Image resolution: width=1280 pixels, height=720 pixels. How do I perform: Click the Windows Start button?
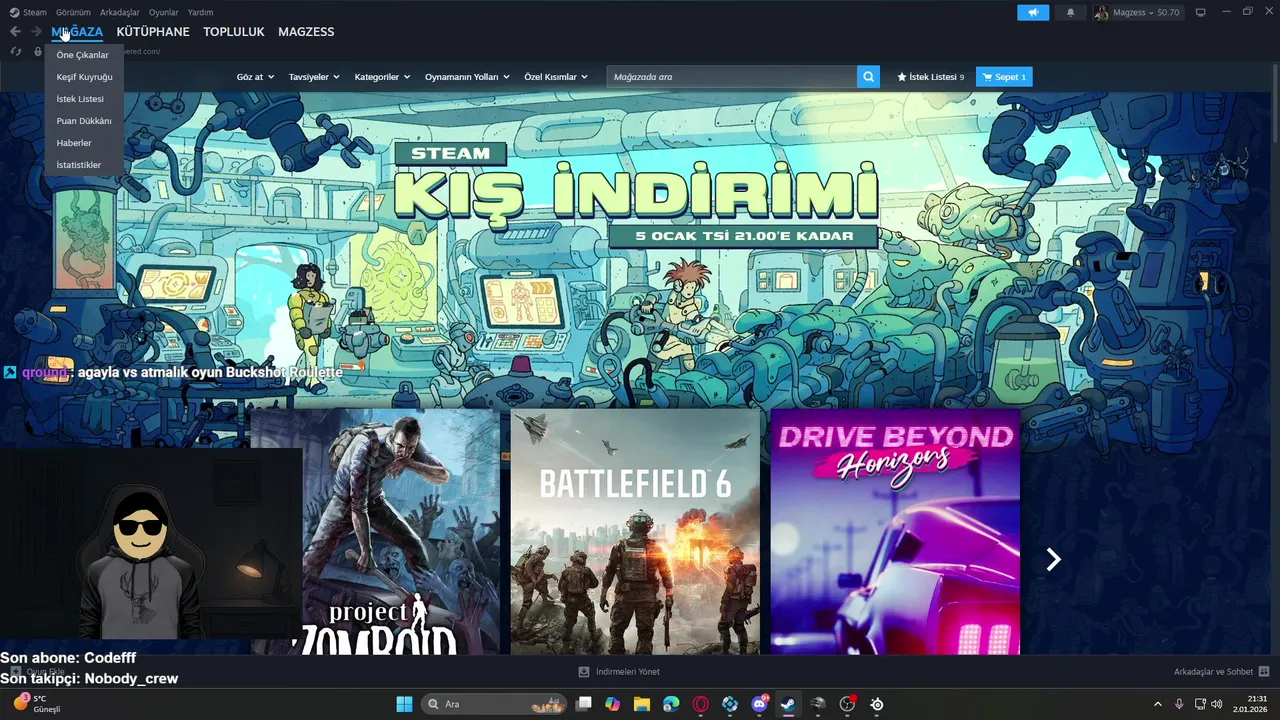(404, 704)
